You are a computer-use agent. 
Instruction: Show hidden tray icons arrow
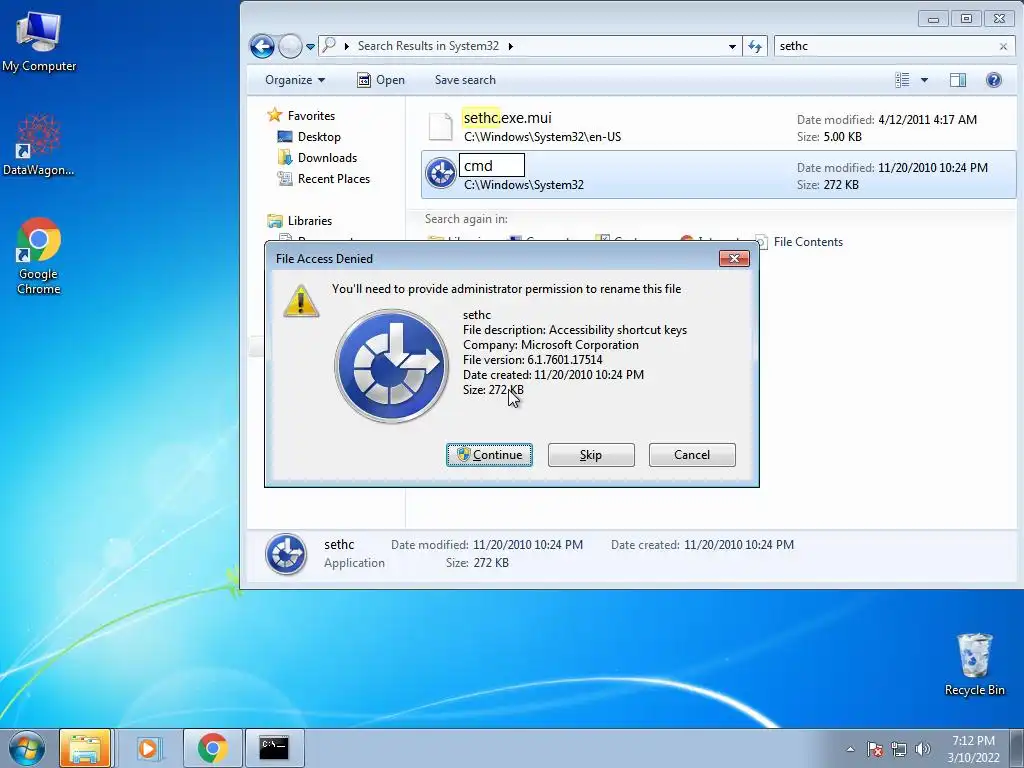850,749
